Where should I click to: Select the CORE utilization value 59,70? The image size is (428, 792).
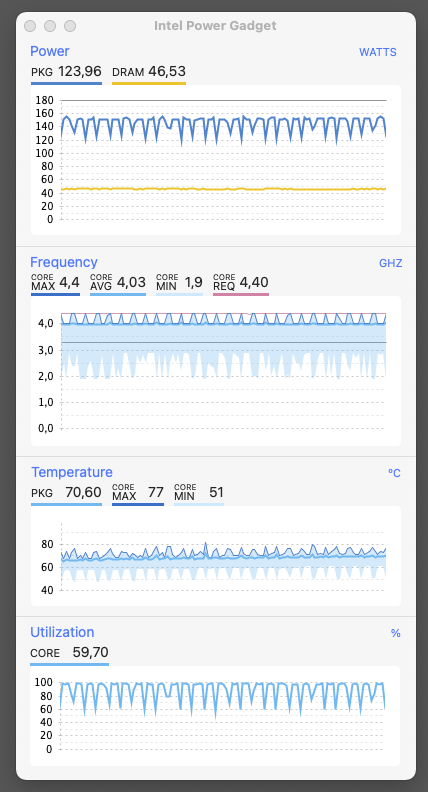pyautogui.click(x=90, y=652)
